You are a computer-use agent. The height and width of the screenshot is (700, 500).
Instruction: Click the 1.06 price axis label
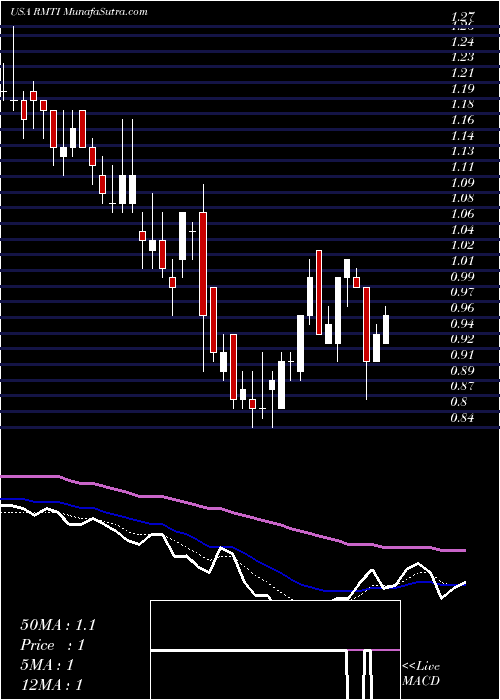click(462, 214)
